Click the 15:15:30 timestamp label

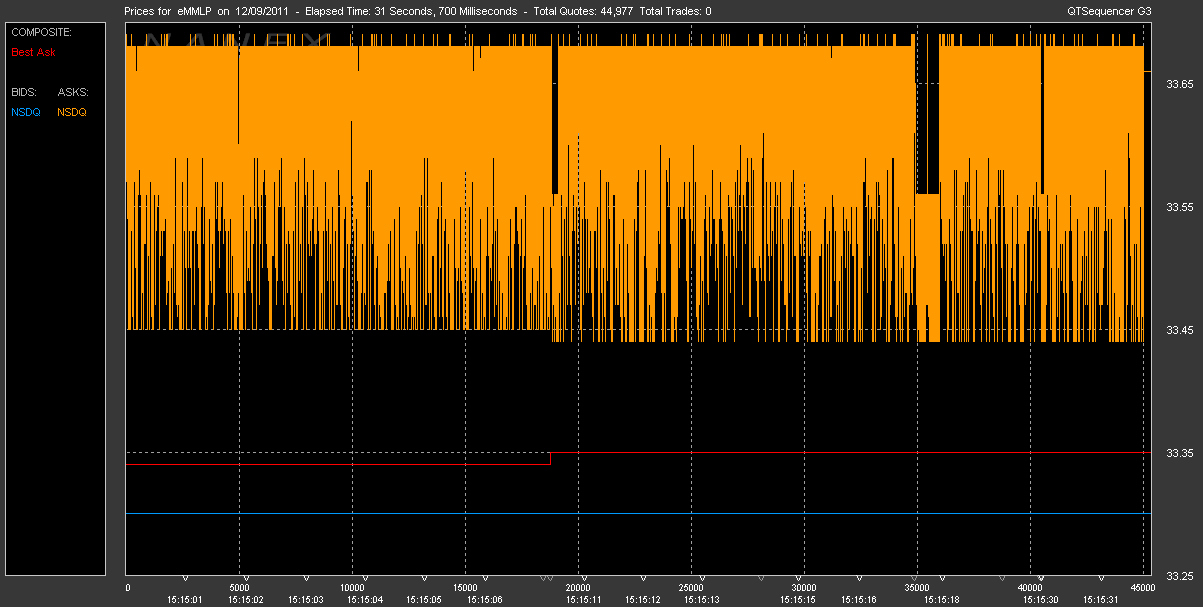click(1040, 600)
